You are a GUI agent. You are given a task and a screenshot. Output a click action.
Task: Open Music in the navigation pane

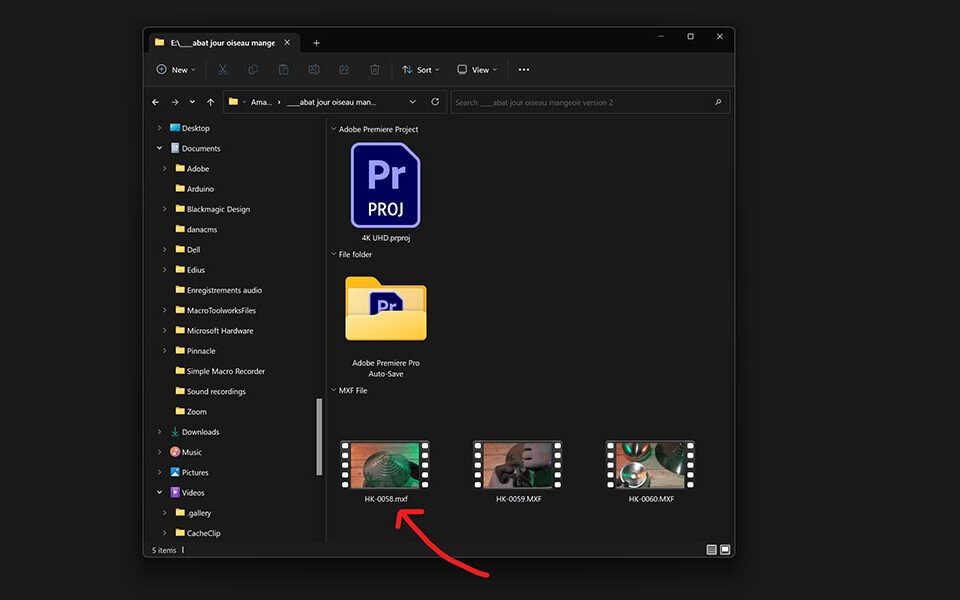coord(192,452)
